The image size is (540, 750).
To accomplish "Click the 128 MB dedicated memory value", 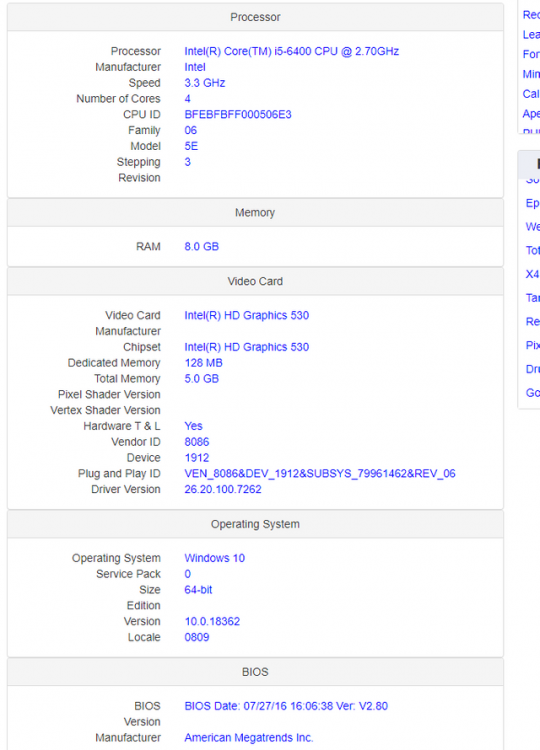I will tap(203, 363).
